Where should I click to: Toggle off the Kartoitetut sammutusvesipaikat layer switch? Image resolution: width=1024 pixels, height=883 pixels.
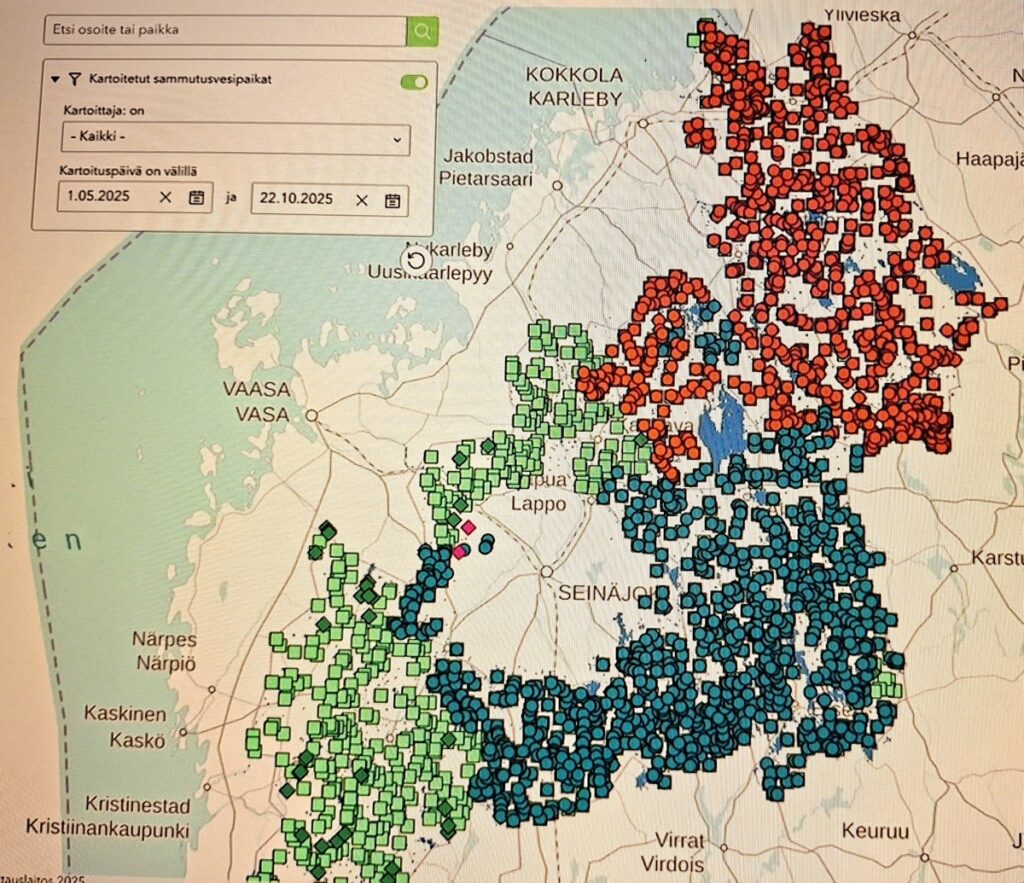point(414,82)
